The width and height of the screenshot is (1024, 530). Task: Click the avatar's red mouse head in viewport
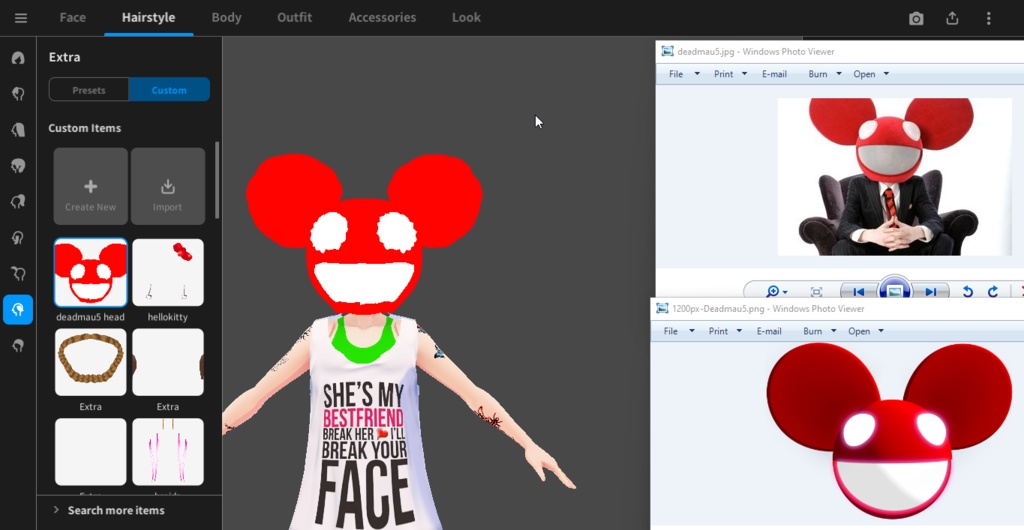(x=364, y=234)
